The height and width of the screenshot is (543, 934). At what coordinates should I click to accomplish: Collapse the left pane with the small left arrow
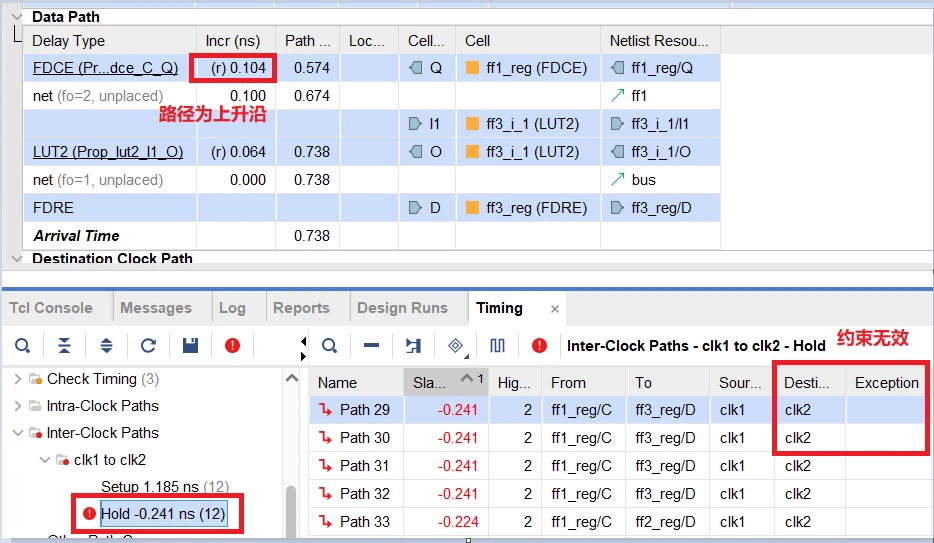click(x=303, y=341)
